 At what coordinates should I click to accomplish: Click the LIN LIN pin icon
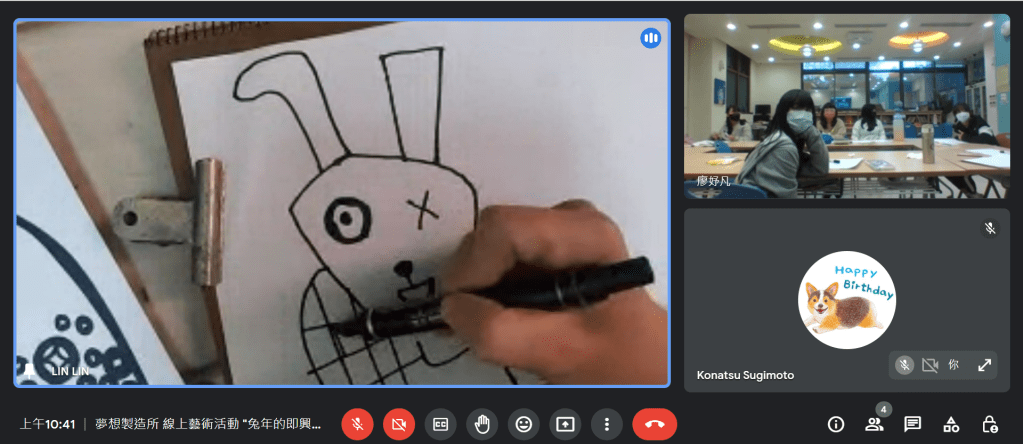coord(30,370)
